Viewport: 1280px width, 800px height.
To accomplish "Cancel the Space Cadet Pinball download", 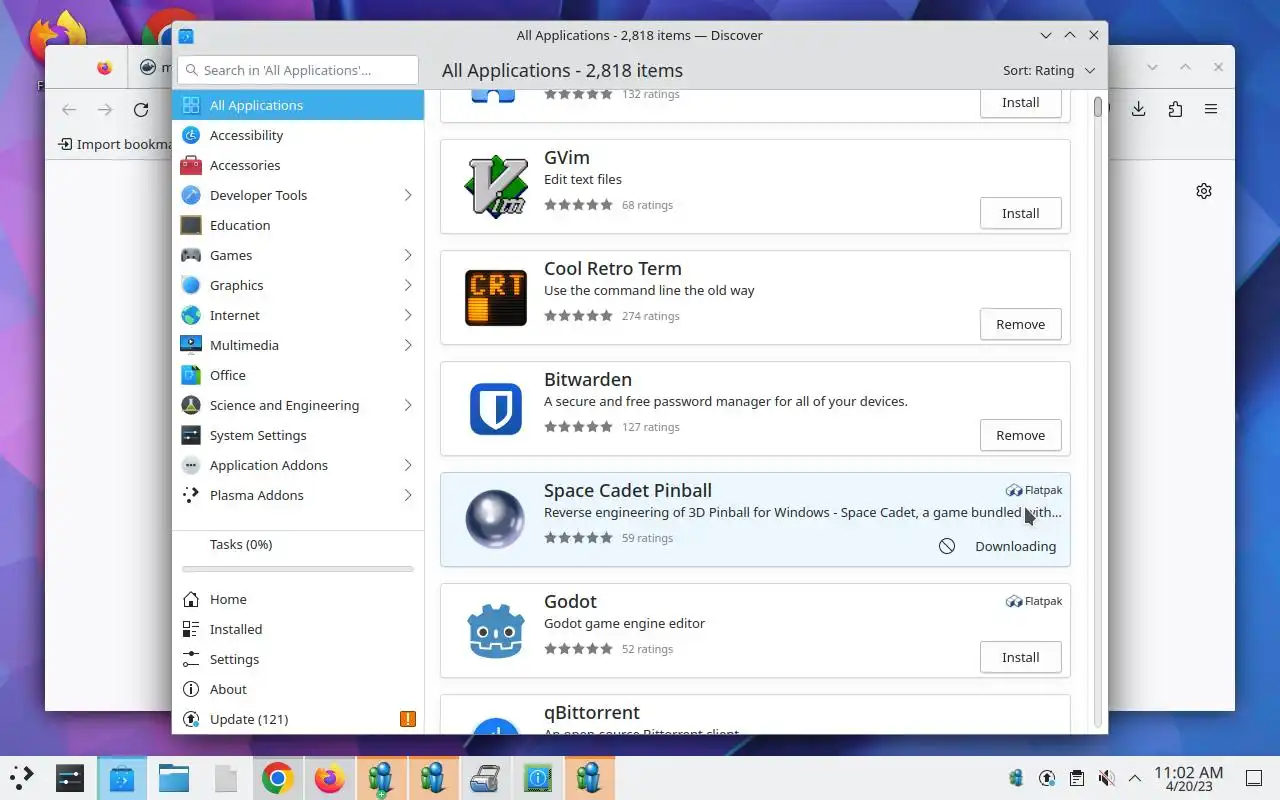I will point(947,546).
